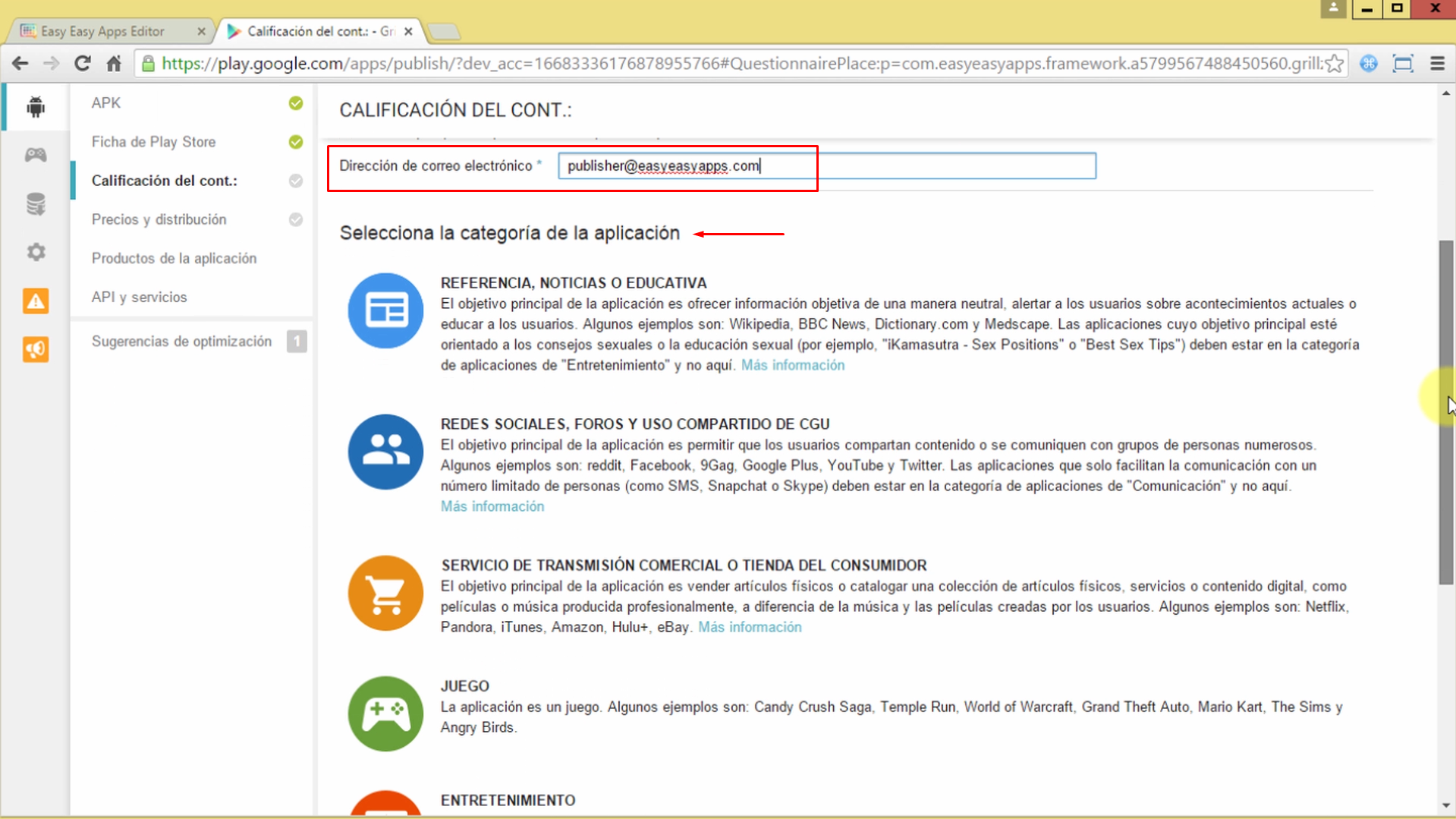The width and height of the screenshot is (1456, 819).
Task: Open Announcements via the megaphone icon
Action: pos(35,349)
